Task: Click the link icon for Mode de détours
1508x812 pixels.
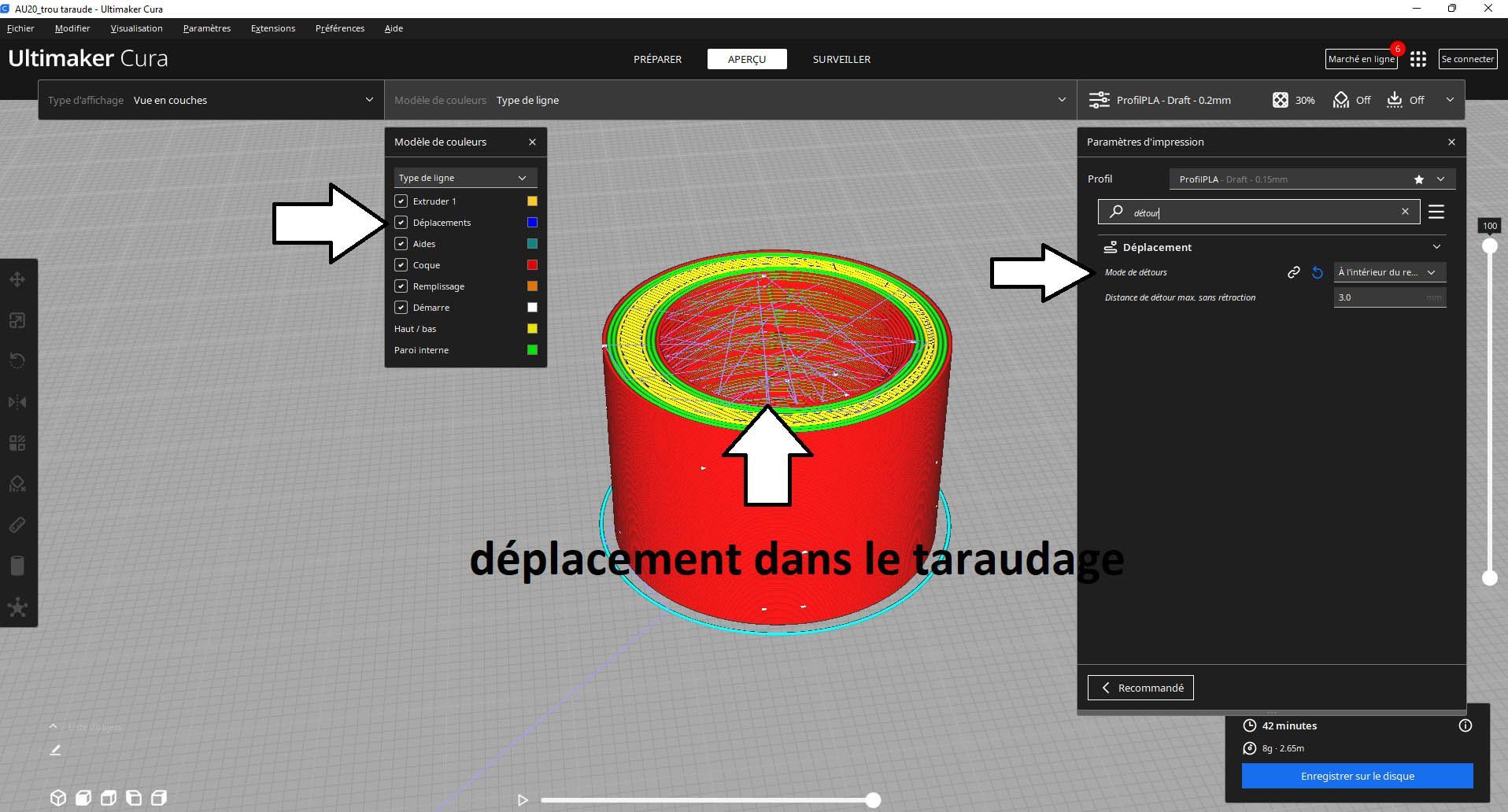Action: 1293,272
